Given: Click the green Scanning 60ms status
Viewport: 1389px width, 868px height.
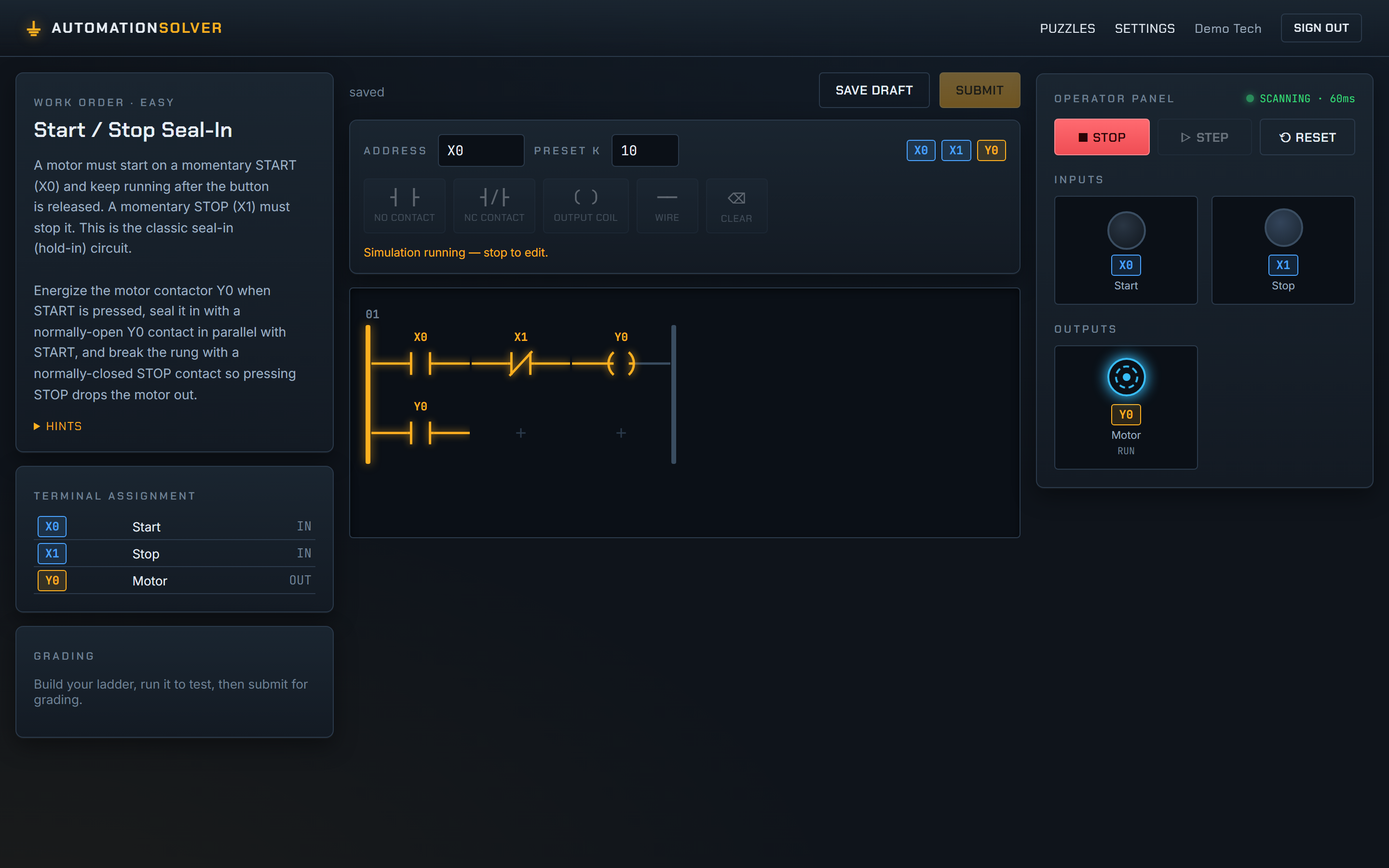Looking at the screenshot, I should coord(1301,99).
